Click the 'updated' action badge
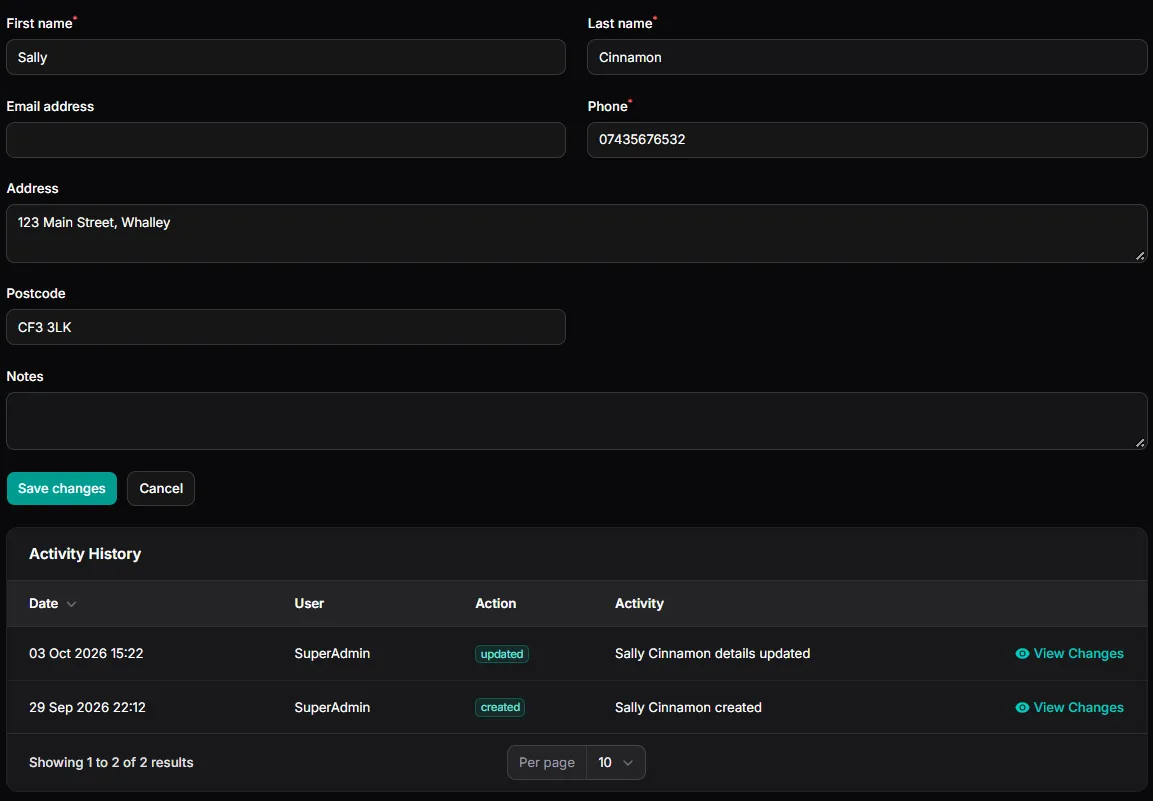This screenshot has width=1153, height=801. pyautogui.click(x=501, y=654)
